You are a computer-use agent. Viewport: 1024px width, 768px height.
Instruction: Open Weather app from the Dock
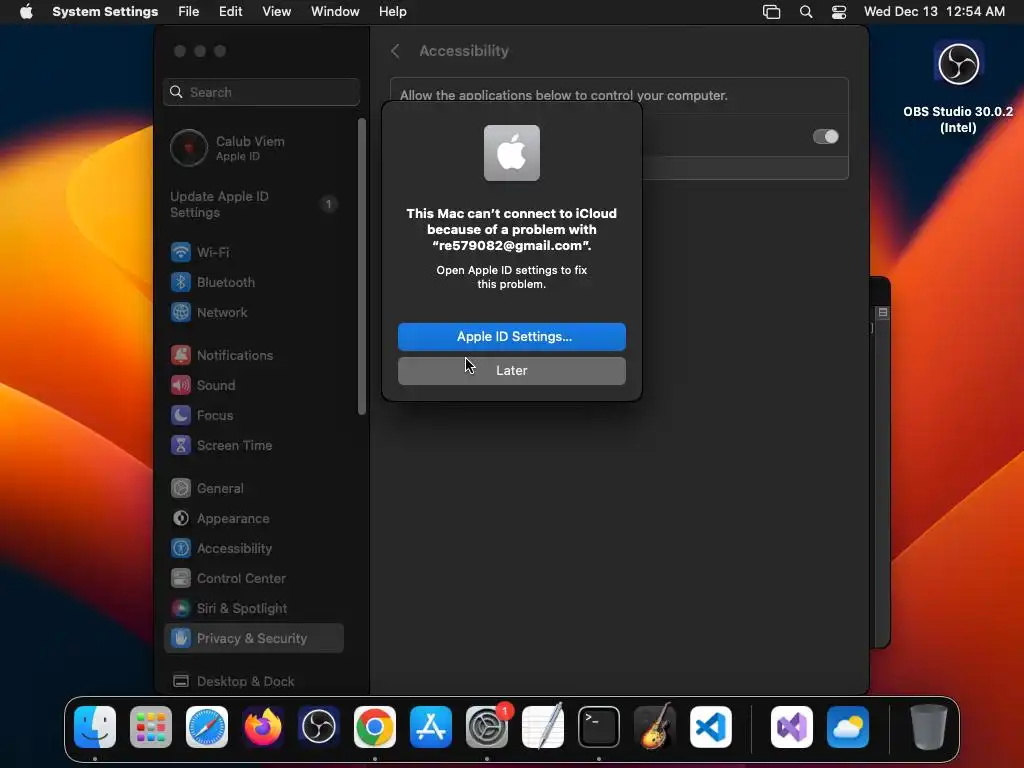tap(848, 727)
